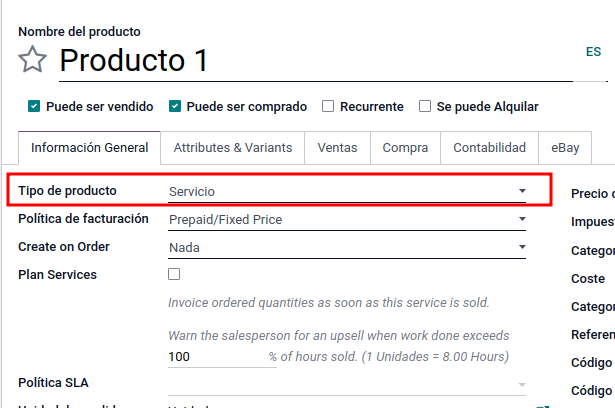615x408 pixels.
Task: Go to the Compra tab
Action: (405, 147)
